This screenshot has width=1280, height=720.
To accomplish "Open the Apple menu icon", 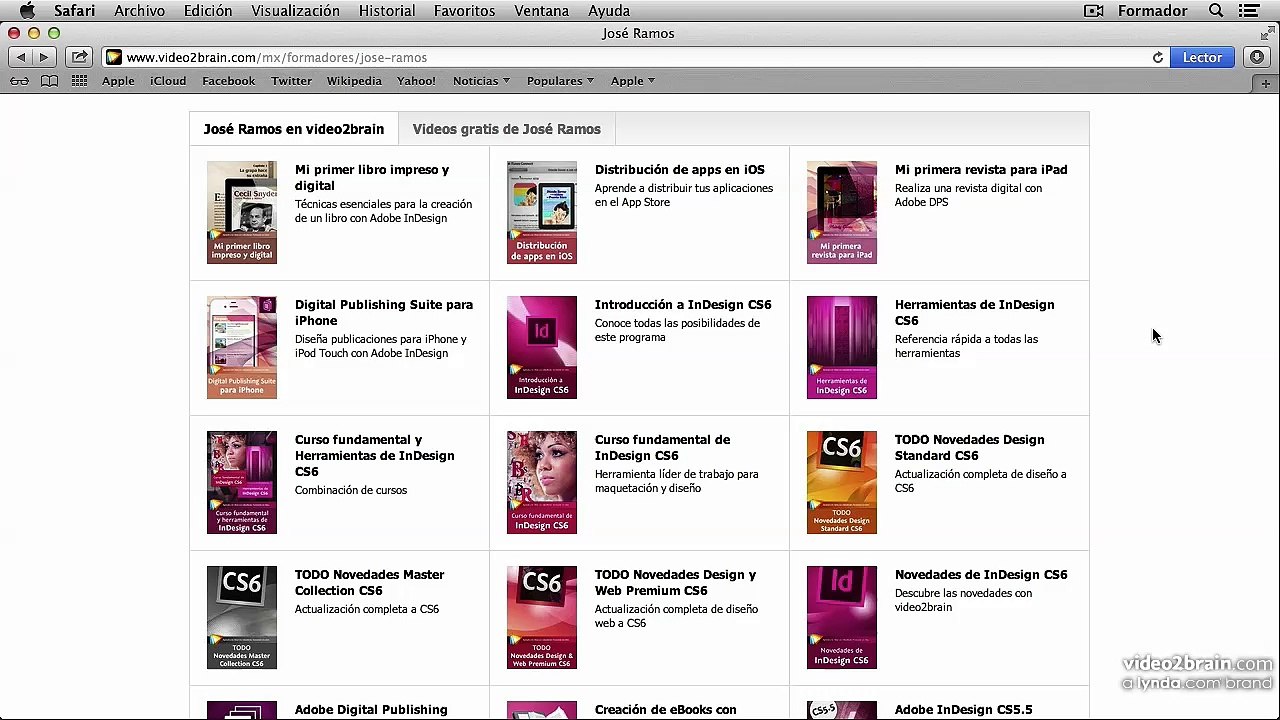I will pyautogui.click(x=27, y=11).
